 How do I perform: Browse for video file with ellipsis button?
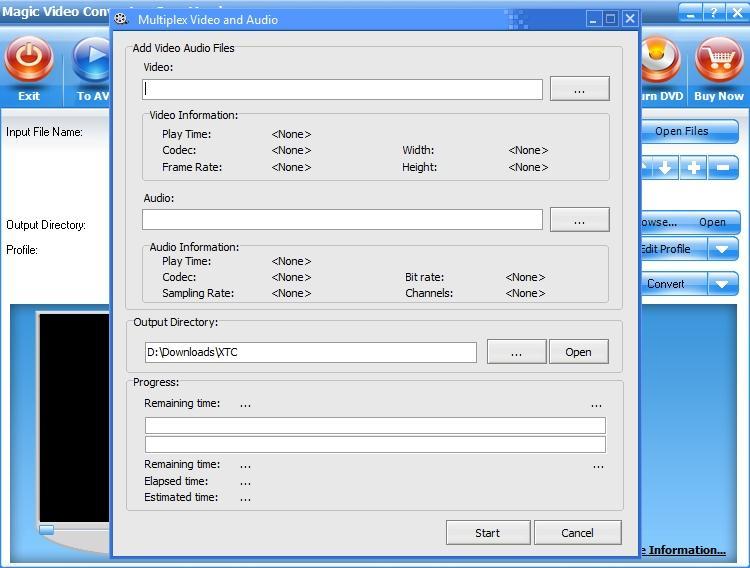(579, 89)
